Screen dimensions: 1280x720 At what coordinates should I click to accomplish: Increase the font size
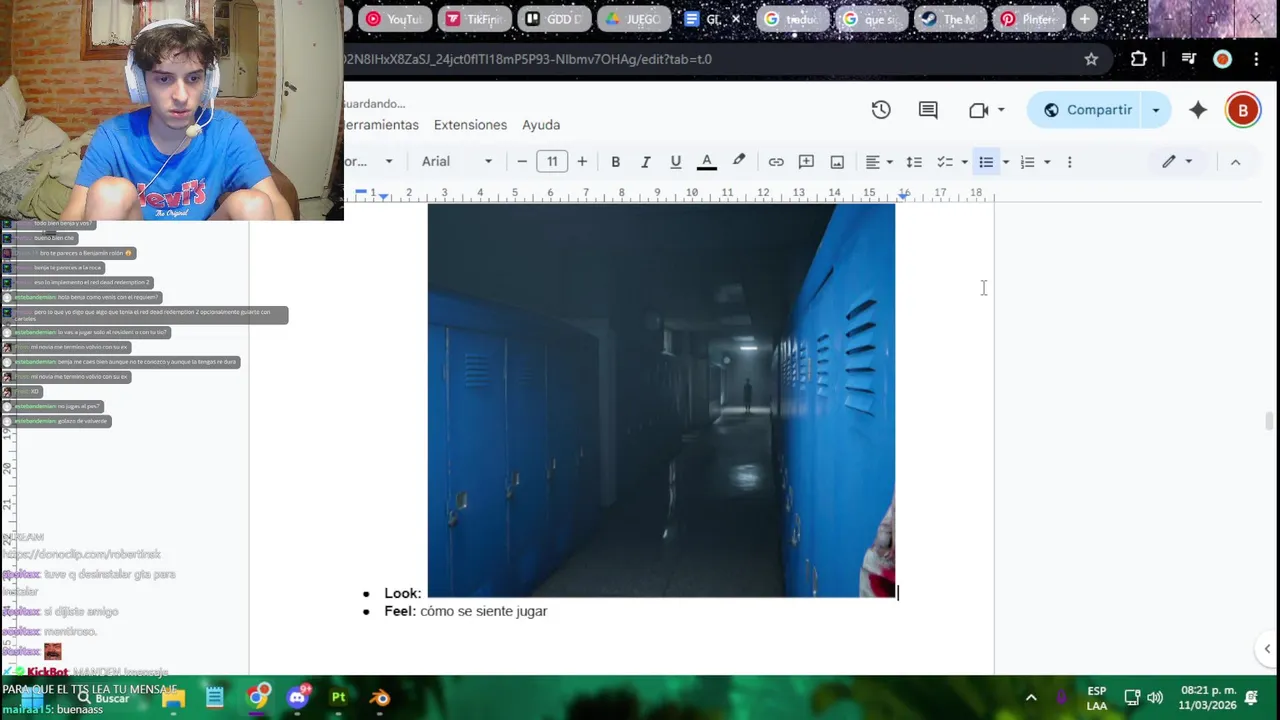click(582, 162)
